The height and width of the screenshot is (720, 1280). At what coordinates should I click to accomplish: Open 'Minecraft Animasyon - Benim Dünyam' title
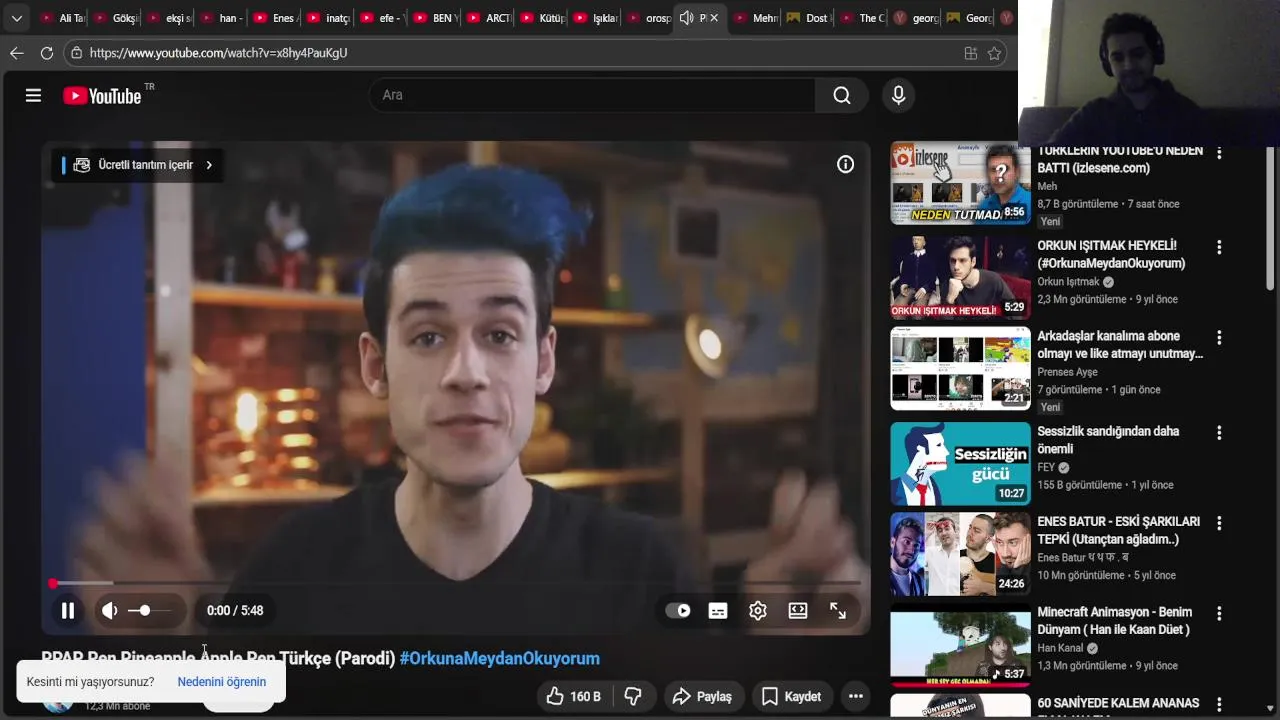click(1115, 621)
